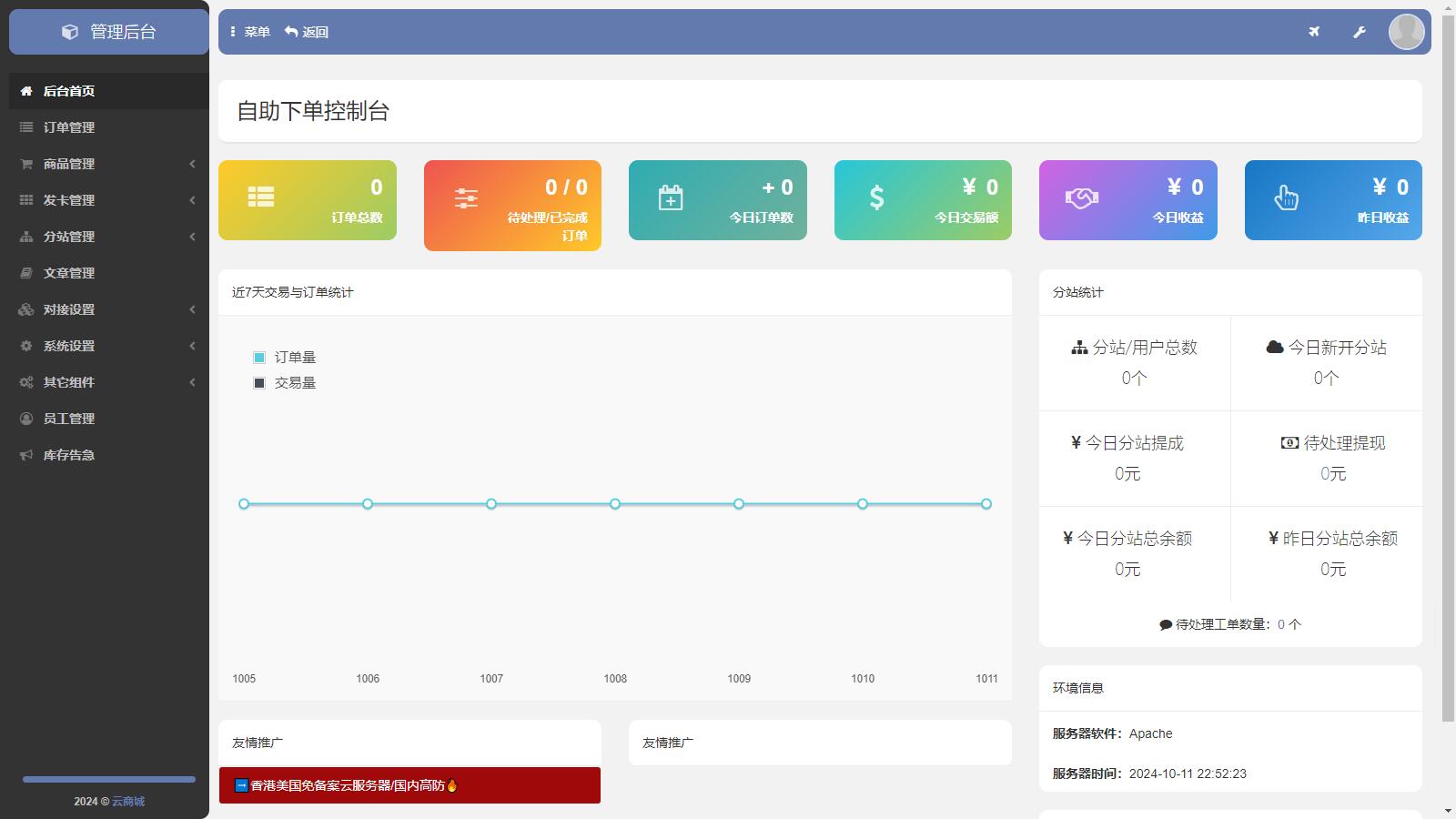Click the calendar icon on 今日订单数 card
Image resolution: width=1456 pixels, height=819 pixels.
click(671, 195)
